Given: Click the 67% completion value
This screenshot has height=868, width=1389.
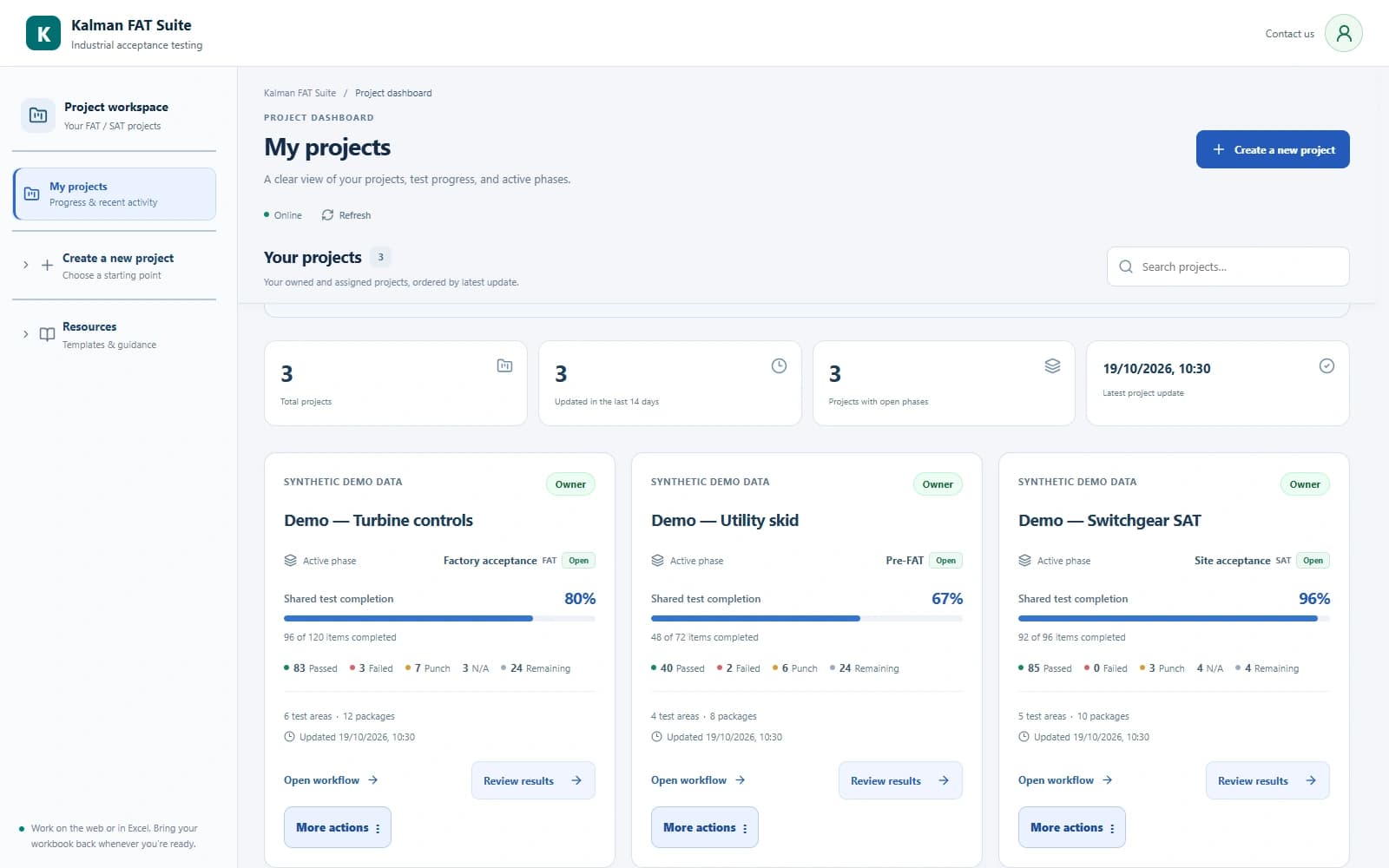Looking at the screenshot, I should 947,598.
